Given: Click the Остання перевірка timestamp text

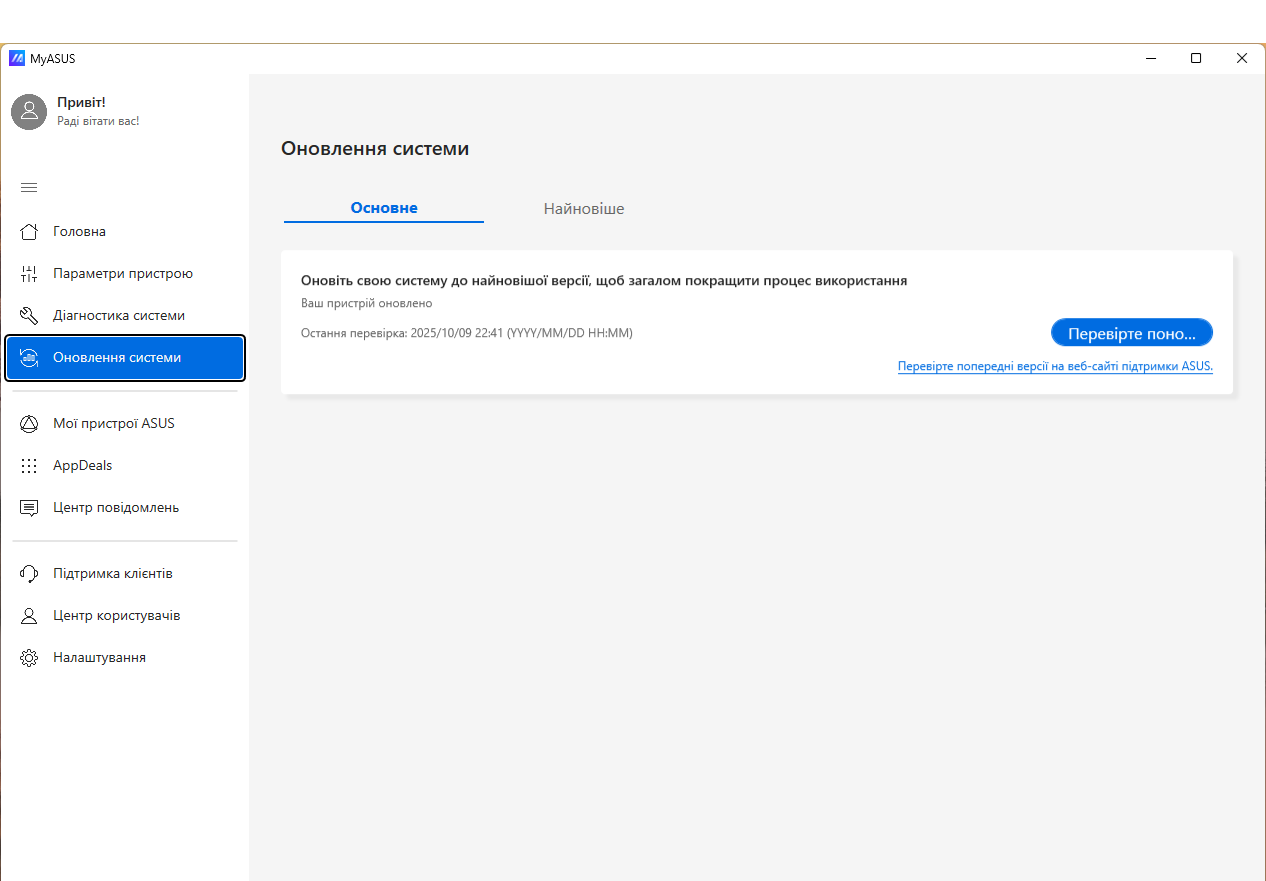Looking at the screenshot, I should (x=467, y=333).
